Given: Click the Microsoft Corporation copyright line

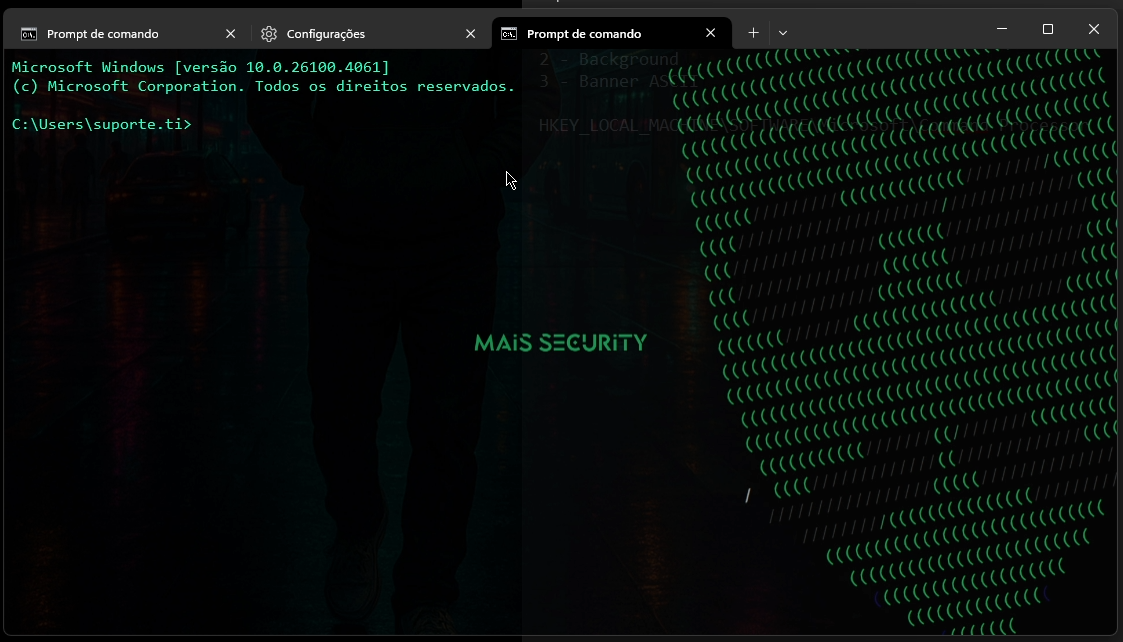Looking at the screenshot, I should click(x=264, y=86).
